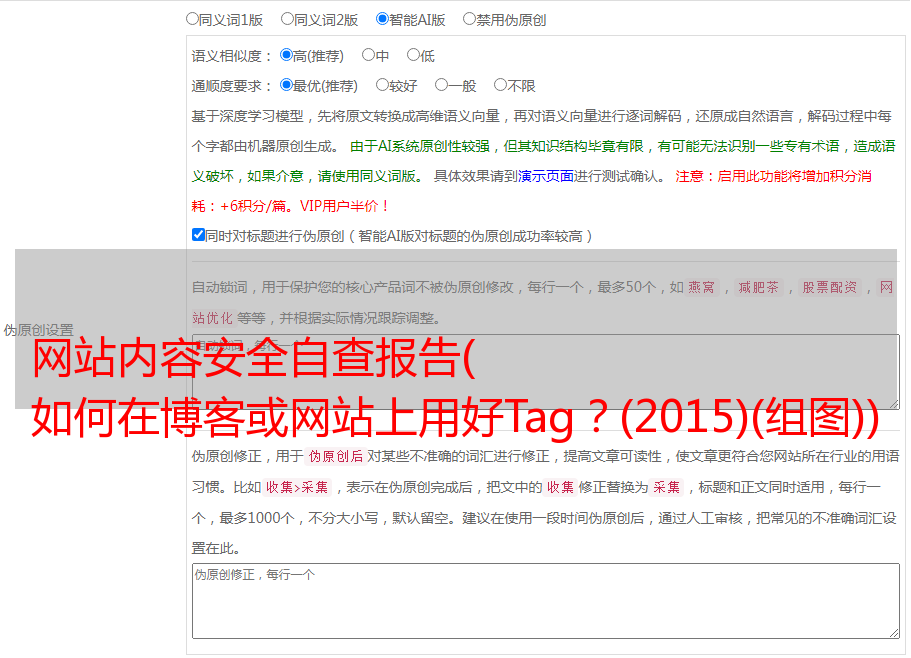The height and width of the screenshot is (658, 911).
Task: Click the 语义相似度 label
Action: coord(231,56)
